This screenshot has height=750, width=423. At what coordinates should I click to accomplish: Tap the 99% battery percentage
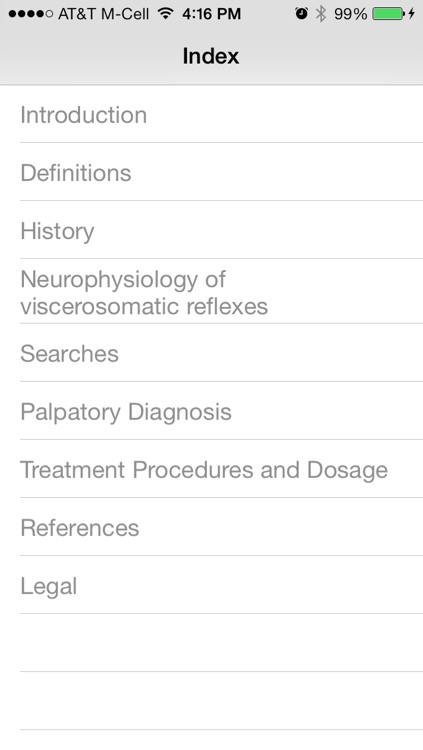[350, 14]
